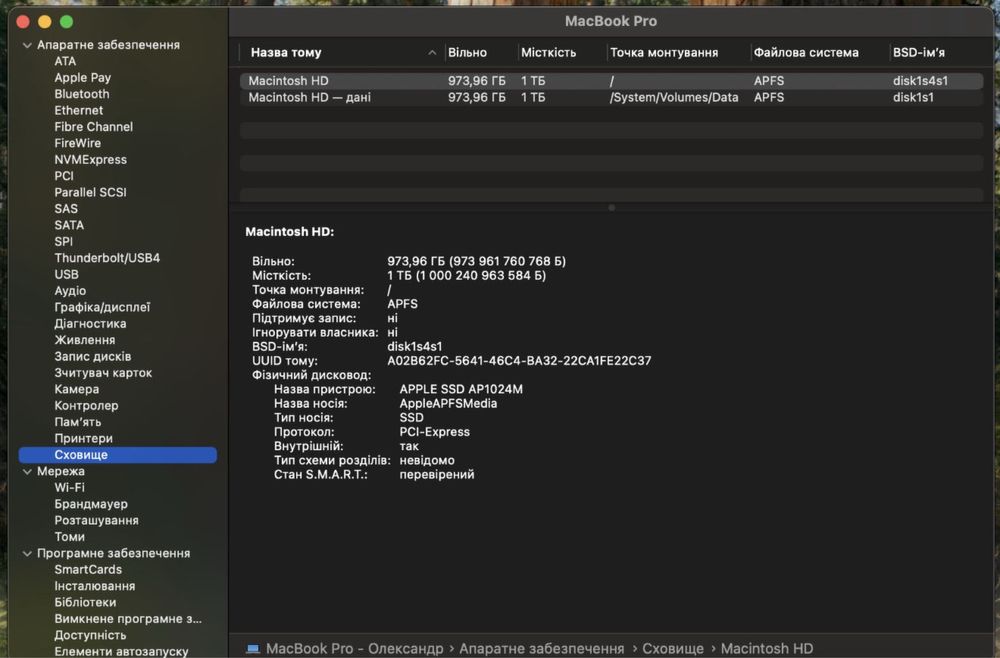Select SATA in the sidebar
Viewport: 1000px width, 658px height.
[x=69, y=225]
